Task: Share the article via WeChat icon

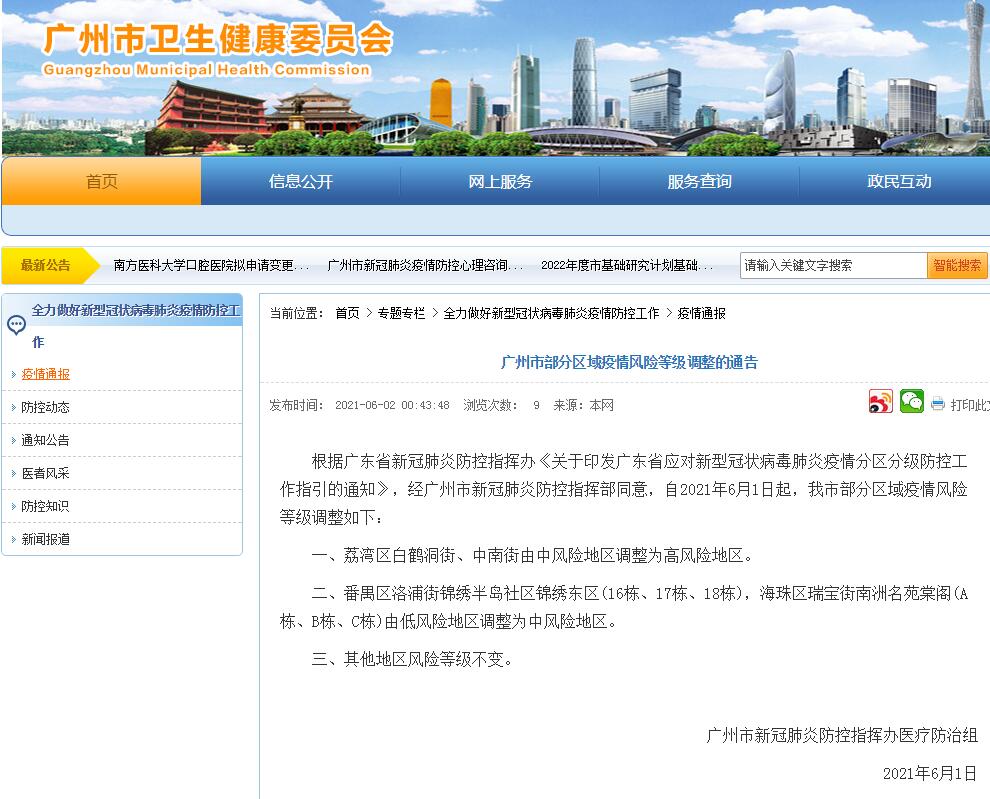Action: click(911, 402)
